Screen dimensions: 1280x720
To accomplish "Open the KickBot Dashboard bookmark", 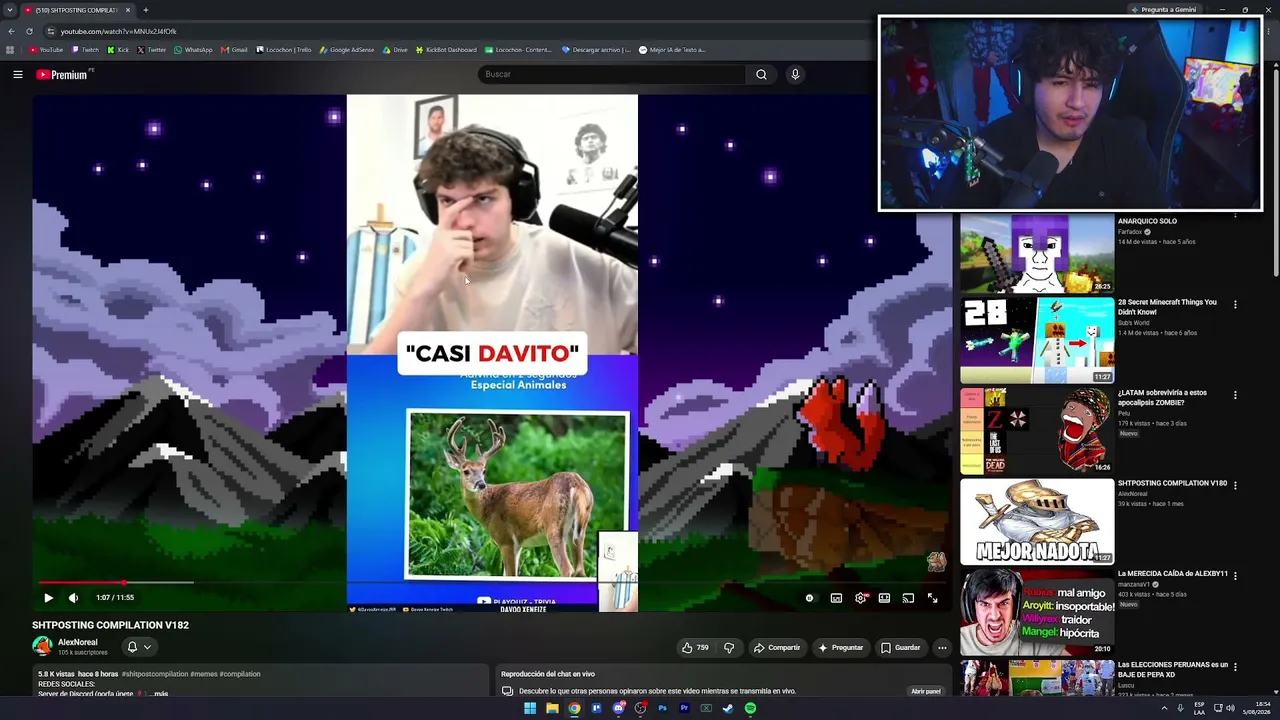I will 446,50.
